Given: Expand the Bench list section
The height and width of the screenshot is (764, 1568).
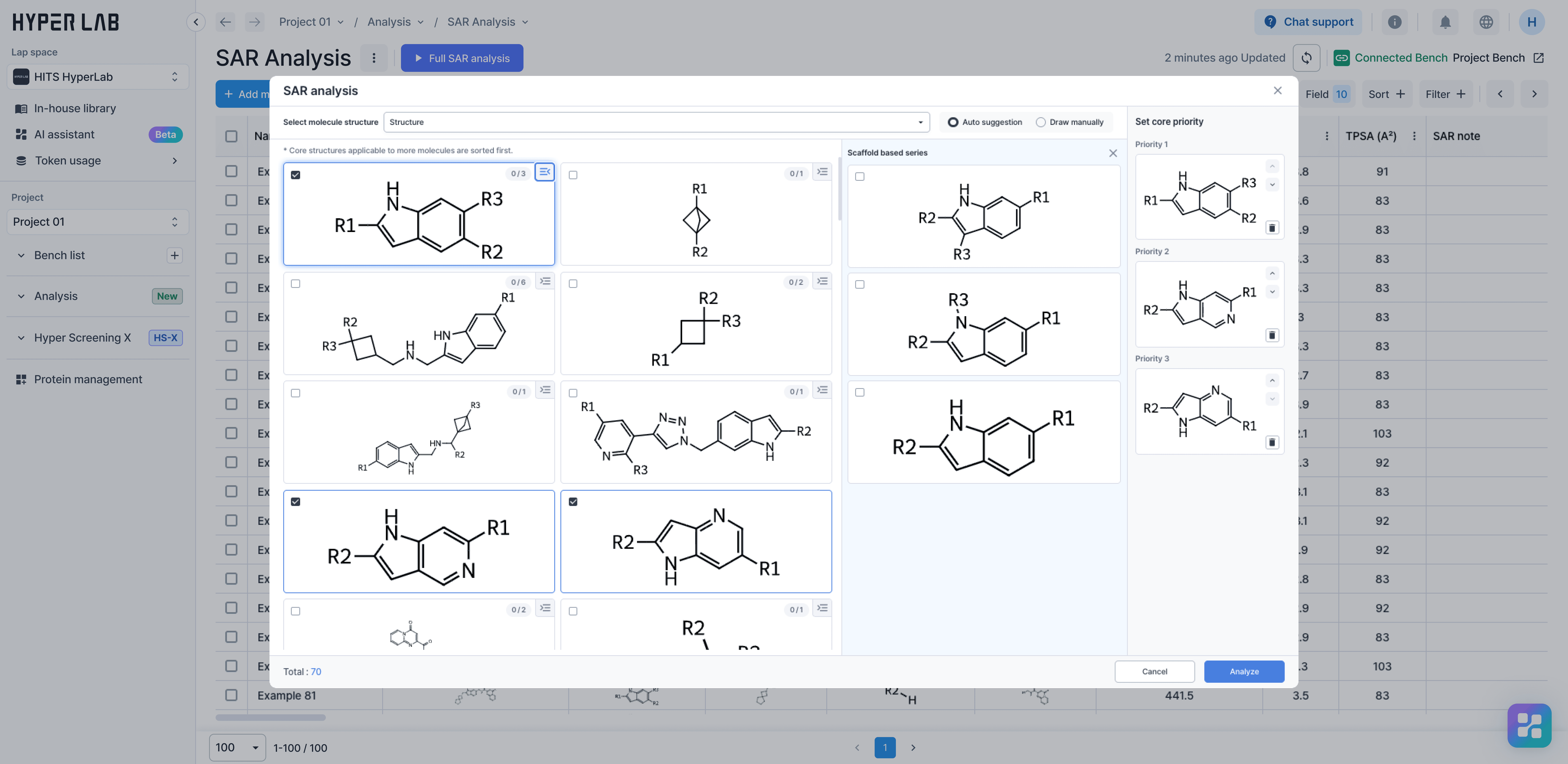Looking at the screenshot, I should tap(21, 255).
